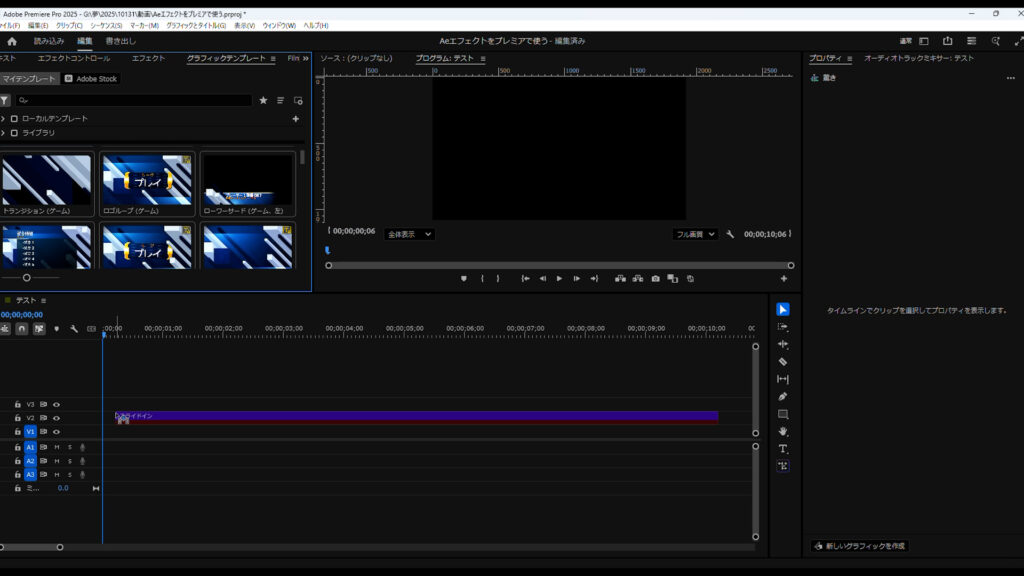Image resolution: width=1024 pixels, height=576 pixels.
Task: Choose the Hand tool
Action: pos(783,431)
